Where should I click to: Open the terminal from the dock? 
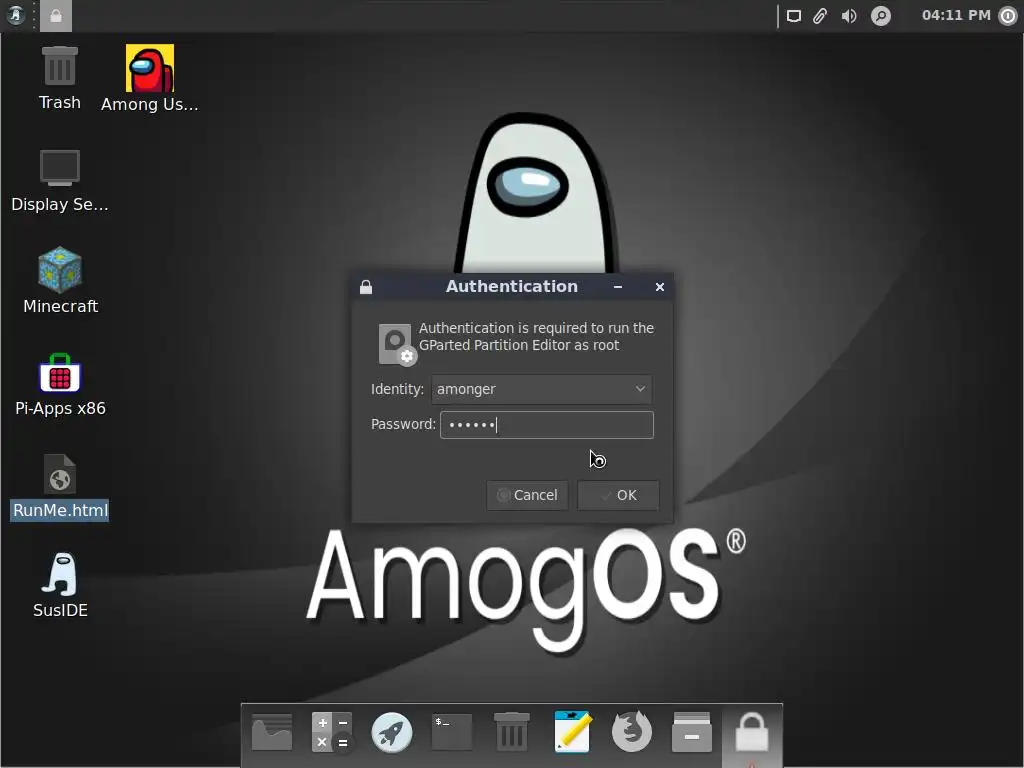click(x=451, y=731)
